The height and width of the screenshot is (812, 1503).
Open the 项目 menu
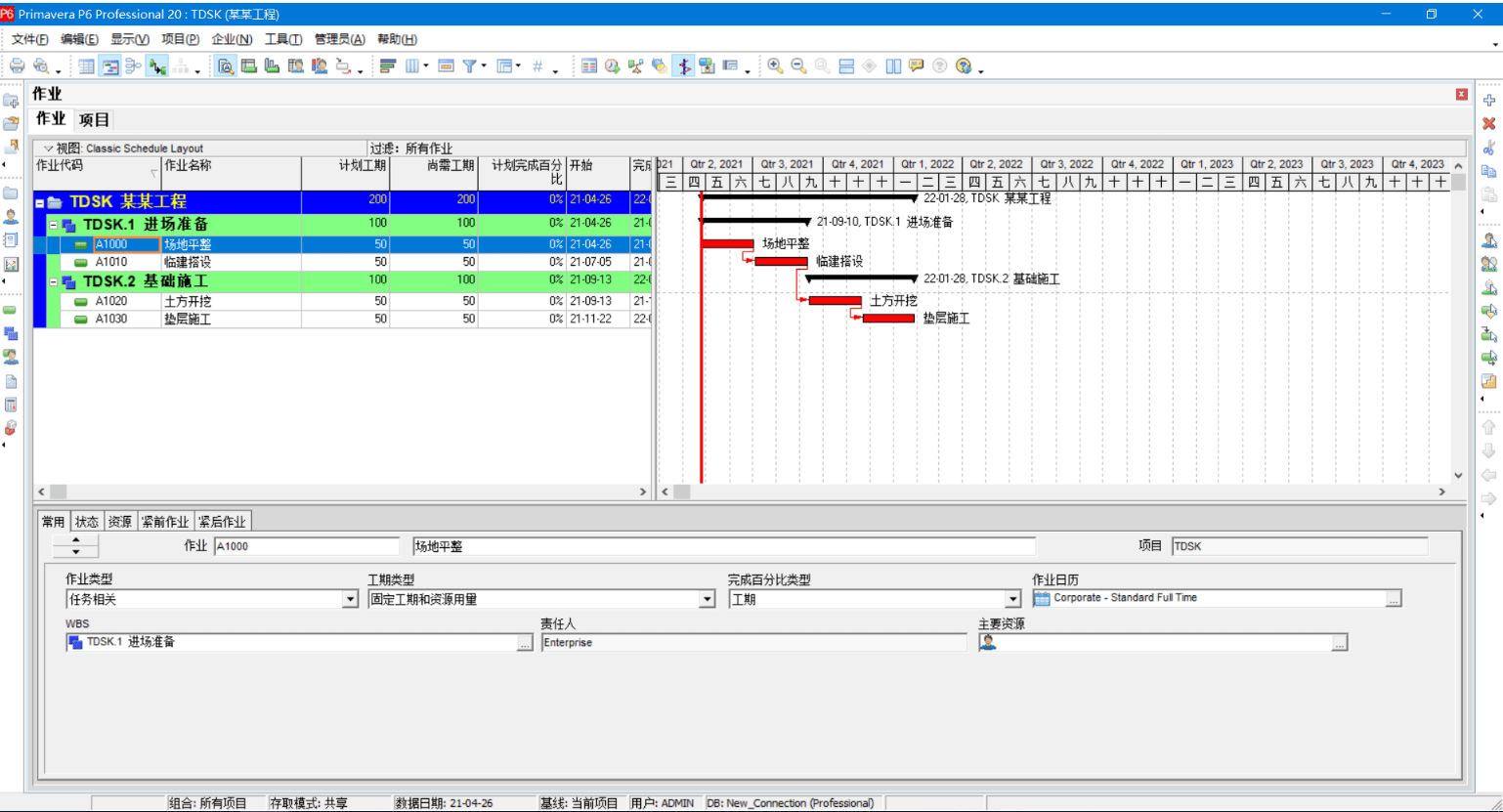(x=180, y=39)
